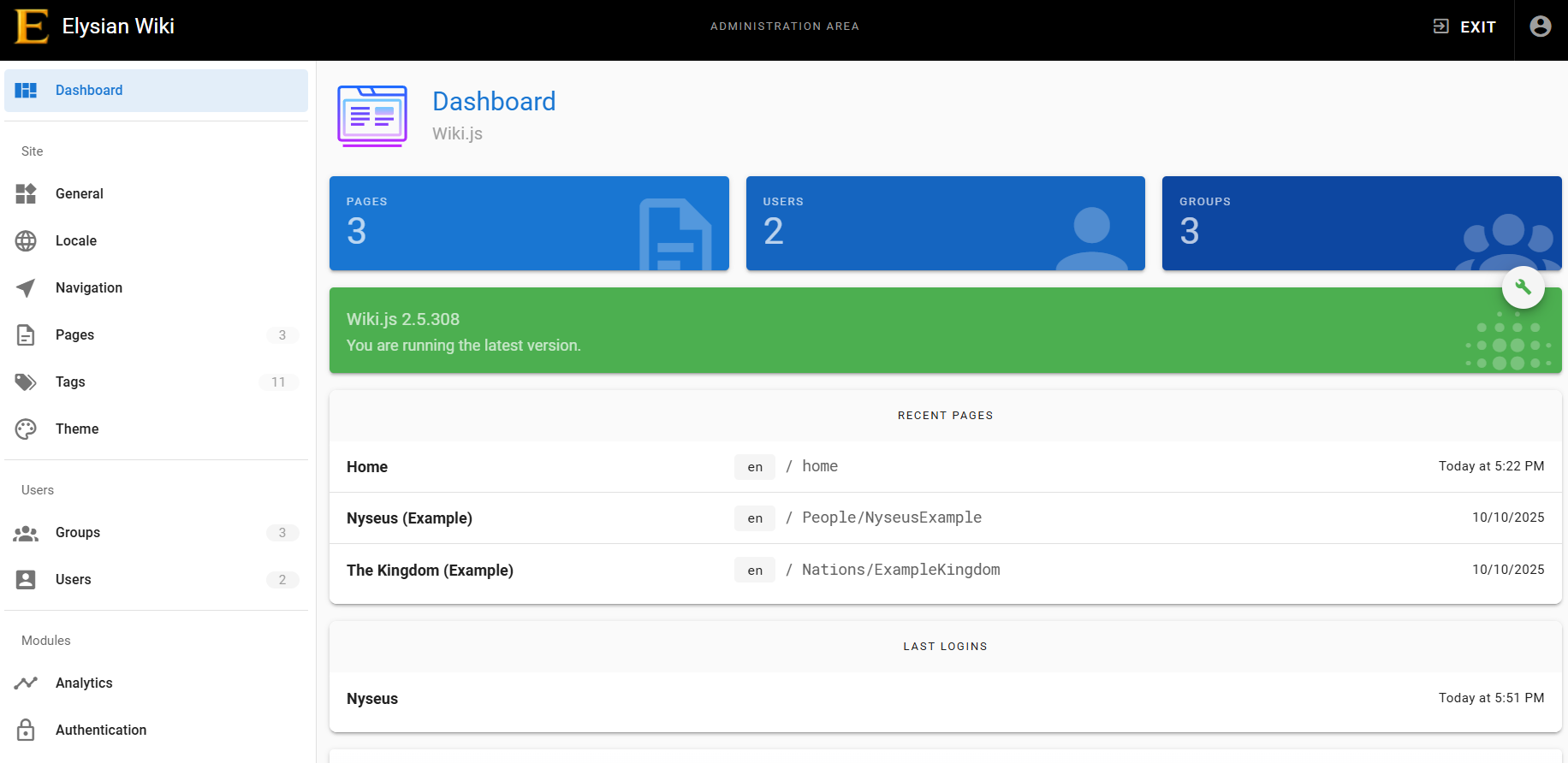This screenshot has width=1568, height=763.
Task: Click the tag icon beside Tags
Action: click(x=26, y=382)
